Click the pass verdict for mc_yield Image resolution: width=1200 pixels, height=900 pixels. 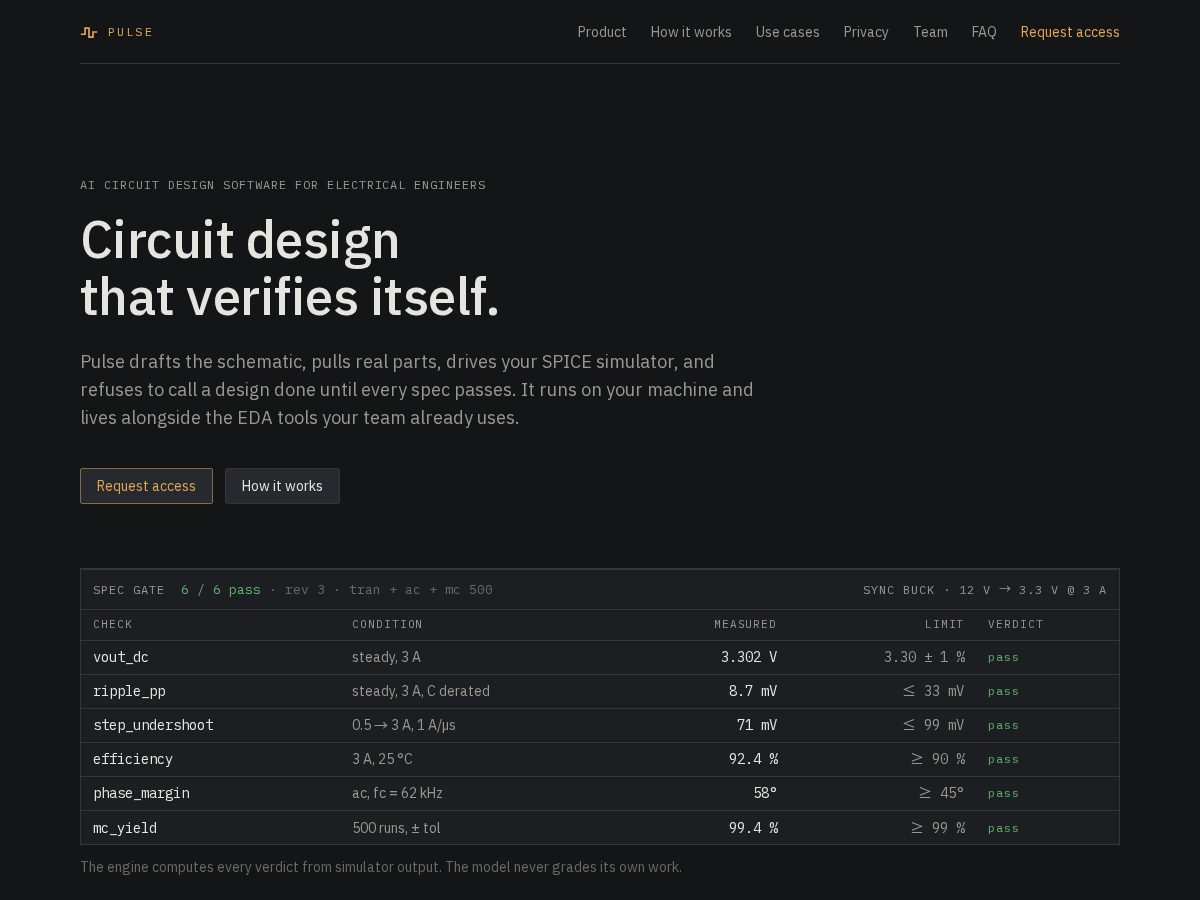point(1004,828)
